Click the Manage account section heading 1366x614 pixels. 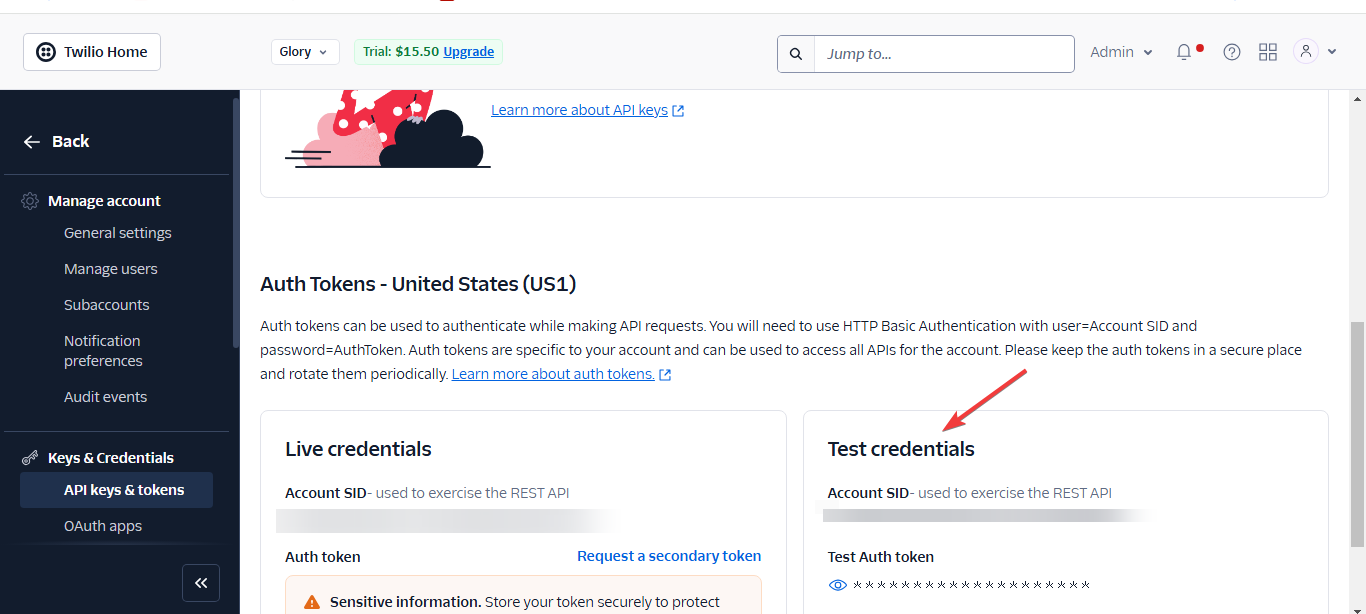point(104,201)
